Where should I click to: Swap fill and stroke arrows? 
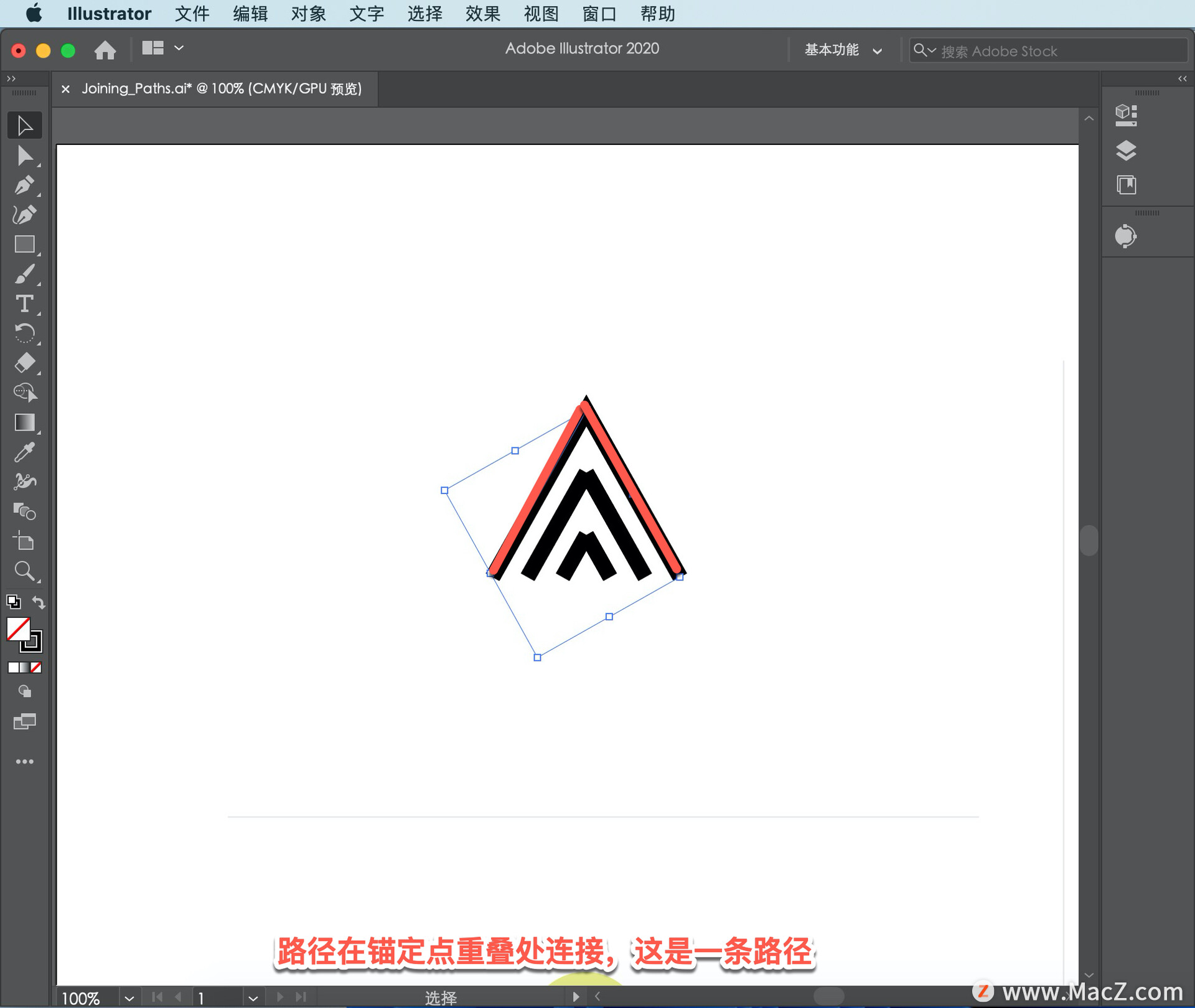(x=39, y=602)
